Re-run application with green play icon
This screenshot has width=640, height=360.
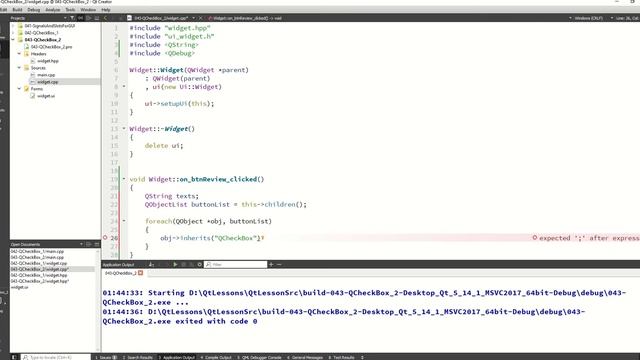(175, 264)
